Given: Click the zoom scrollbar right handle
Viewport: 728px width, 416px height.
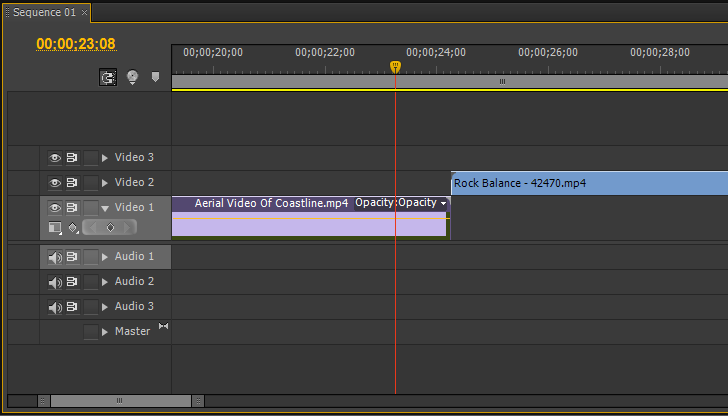Looking at the screenshot, I should point(198,400).
